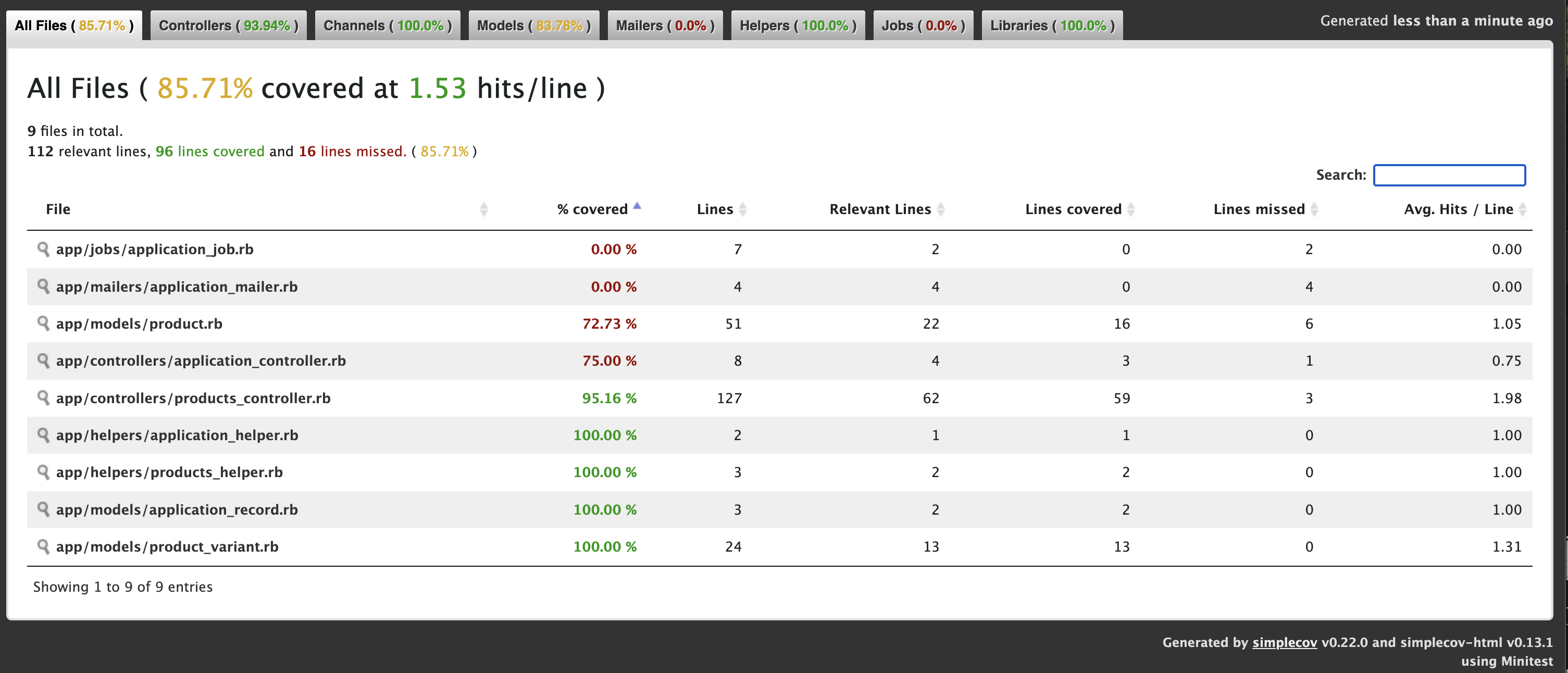
Task: Sort by Lines missed column header
Action: (1259, 209)
